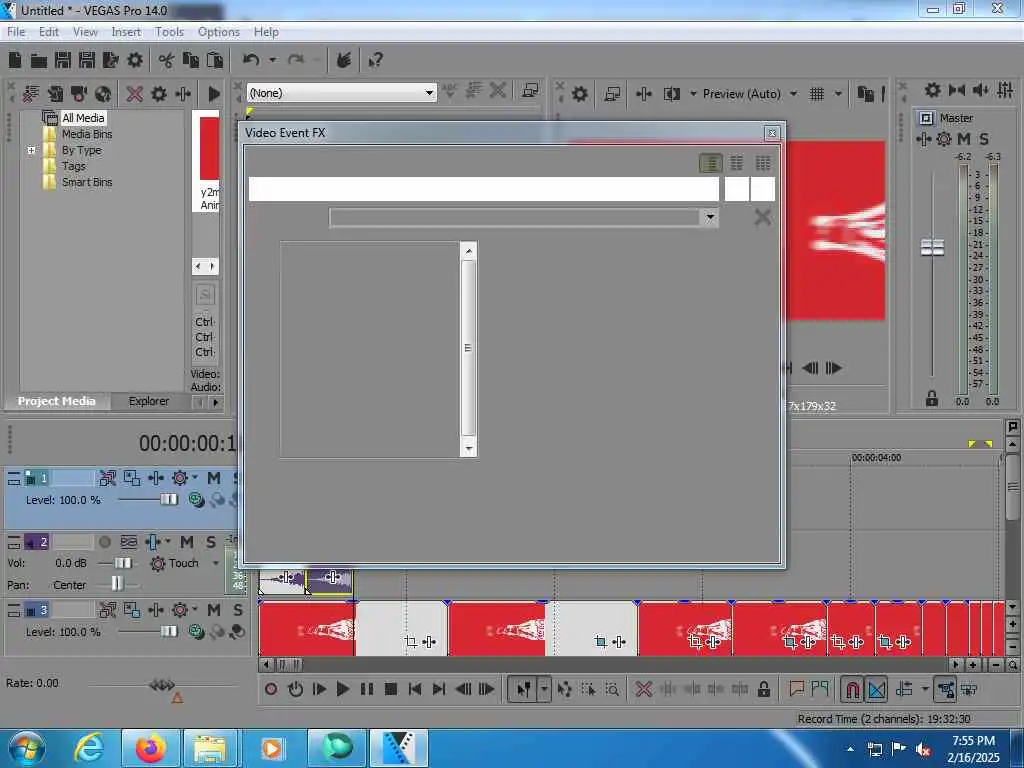Toggle Enable Snapping magnet icon
This screenshot has width=1024, height=768.
pos(852,689)
